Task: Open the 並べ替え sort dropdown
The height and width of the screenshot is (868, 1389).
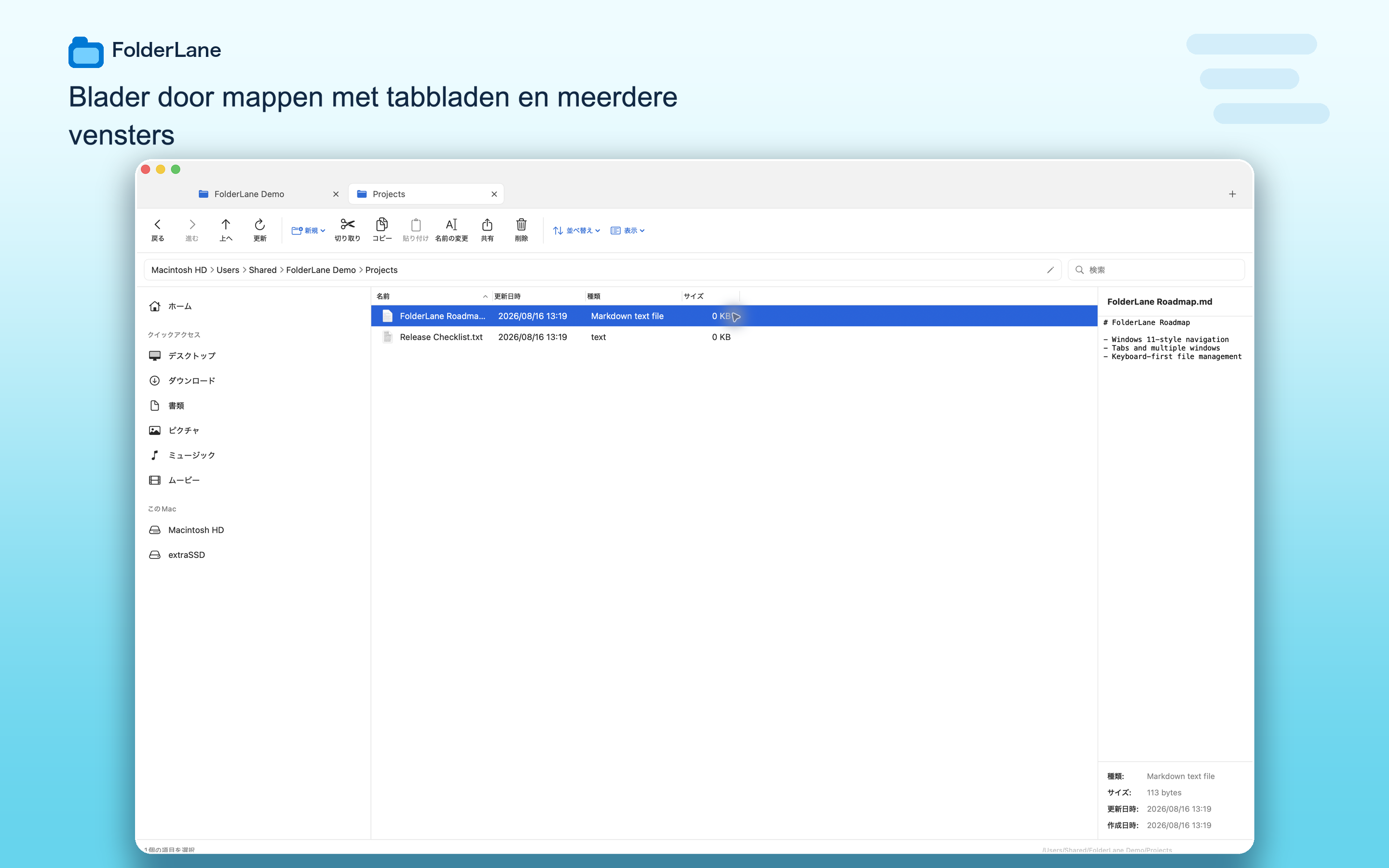Action: [x=576, y=231]
